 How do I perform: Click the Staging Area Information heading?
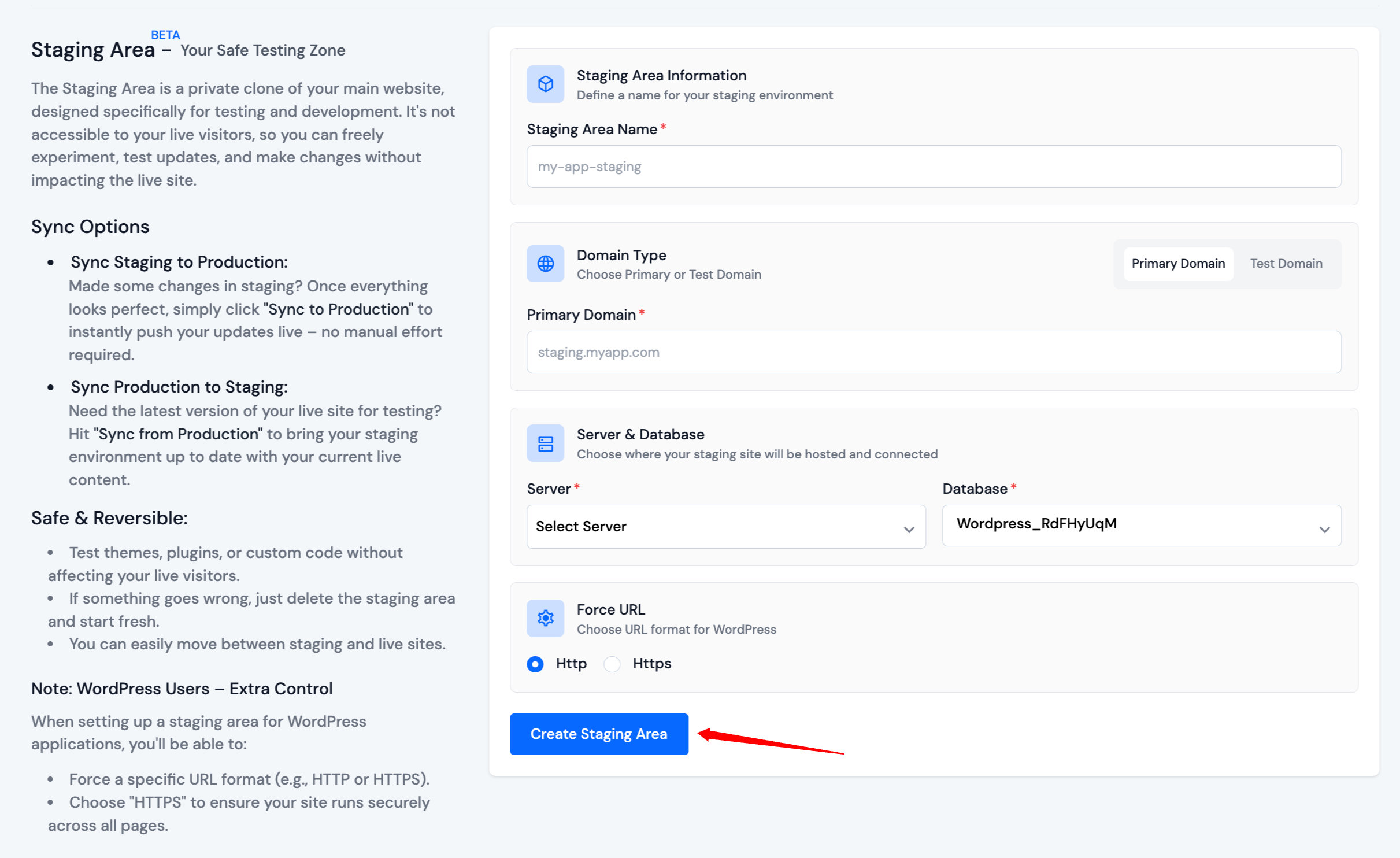(x=661, y=75)
